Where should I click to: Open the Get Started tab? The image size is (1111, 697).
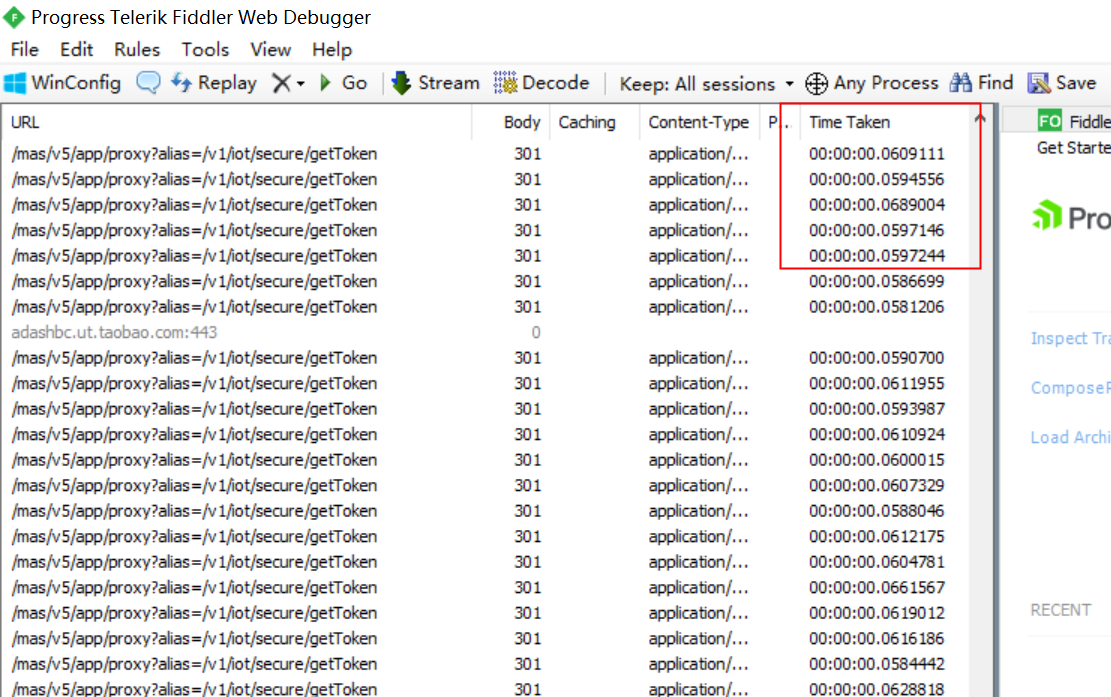pos(1073,148)
